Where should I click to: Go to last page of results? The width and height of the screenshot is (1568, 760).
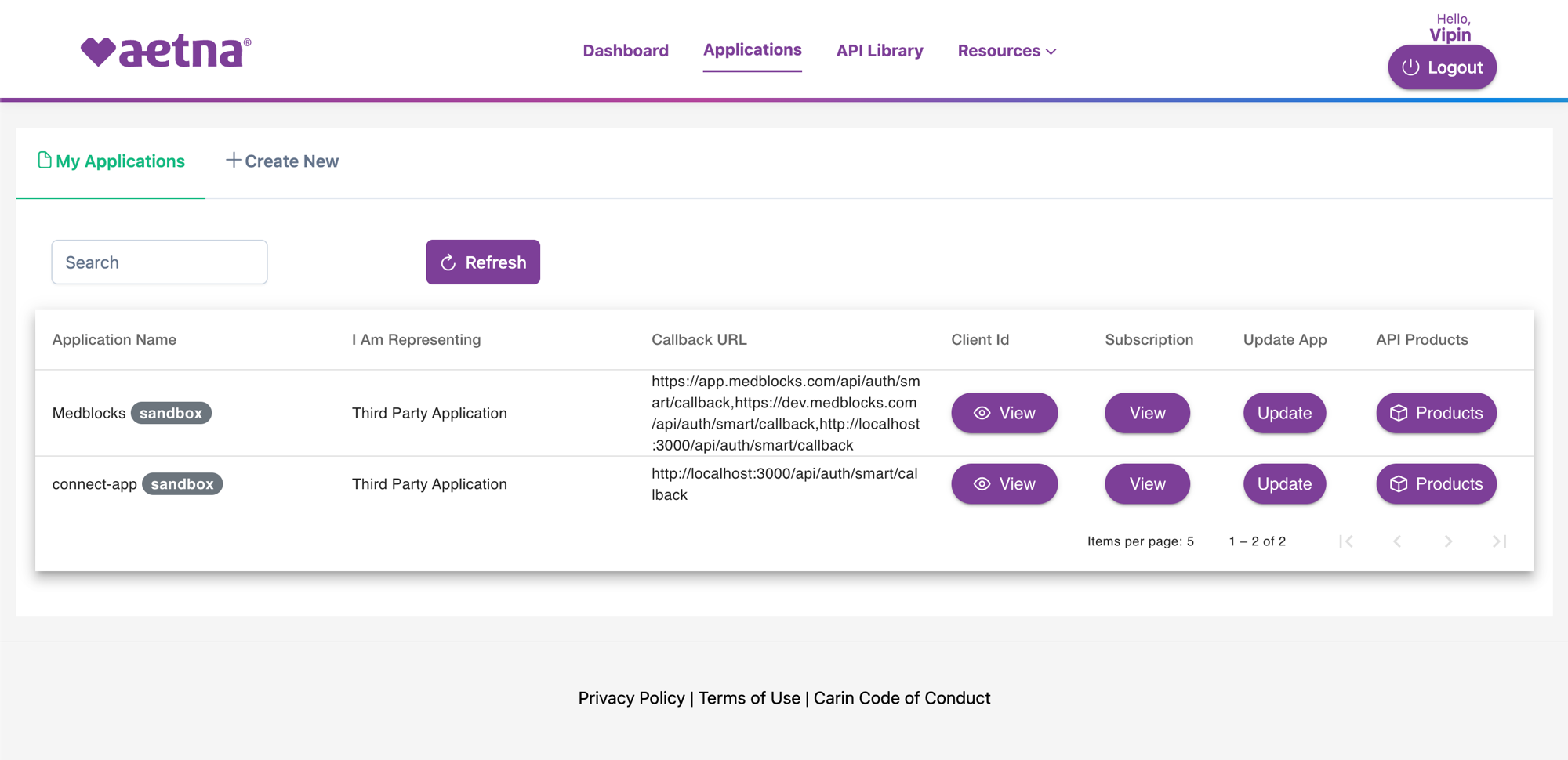point(1499,541)
